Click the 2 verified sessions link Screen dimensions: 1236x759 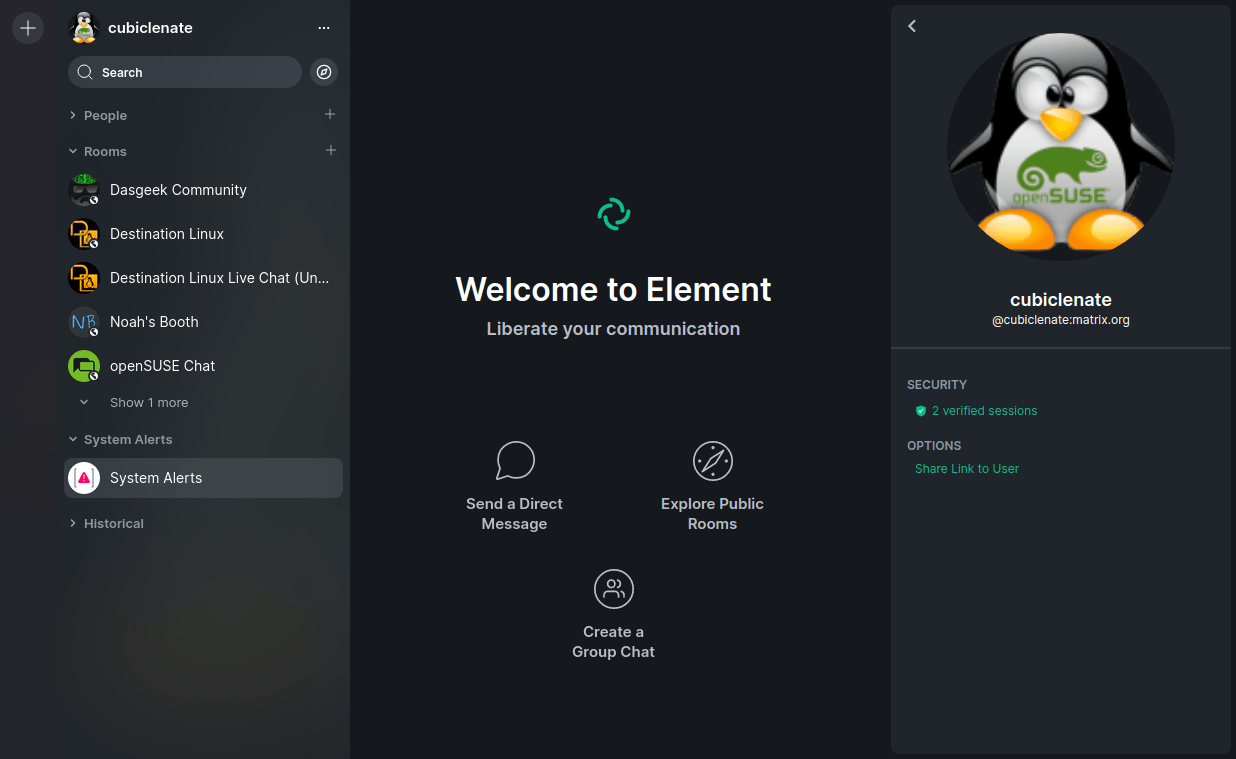984,411
